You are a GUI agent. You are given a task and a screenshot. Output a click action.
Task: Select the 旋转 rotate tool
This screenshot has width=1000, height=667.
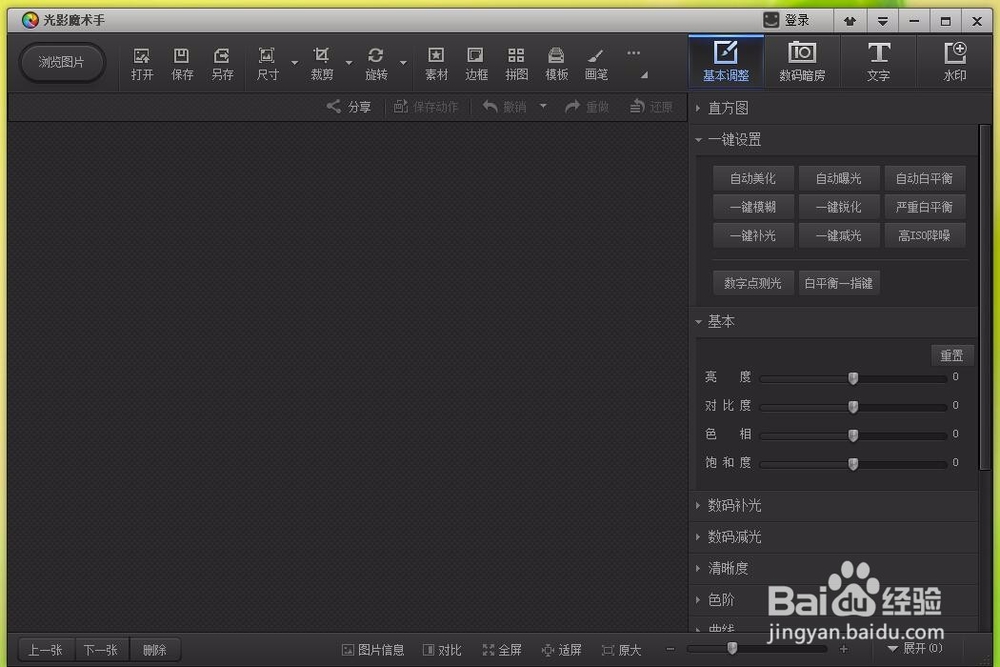click(x=376, y=64)
